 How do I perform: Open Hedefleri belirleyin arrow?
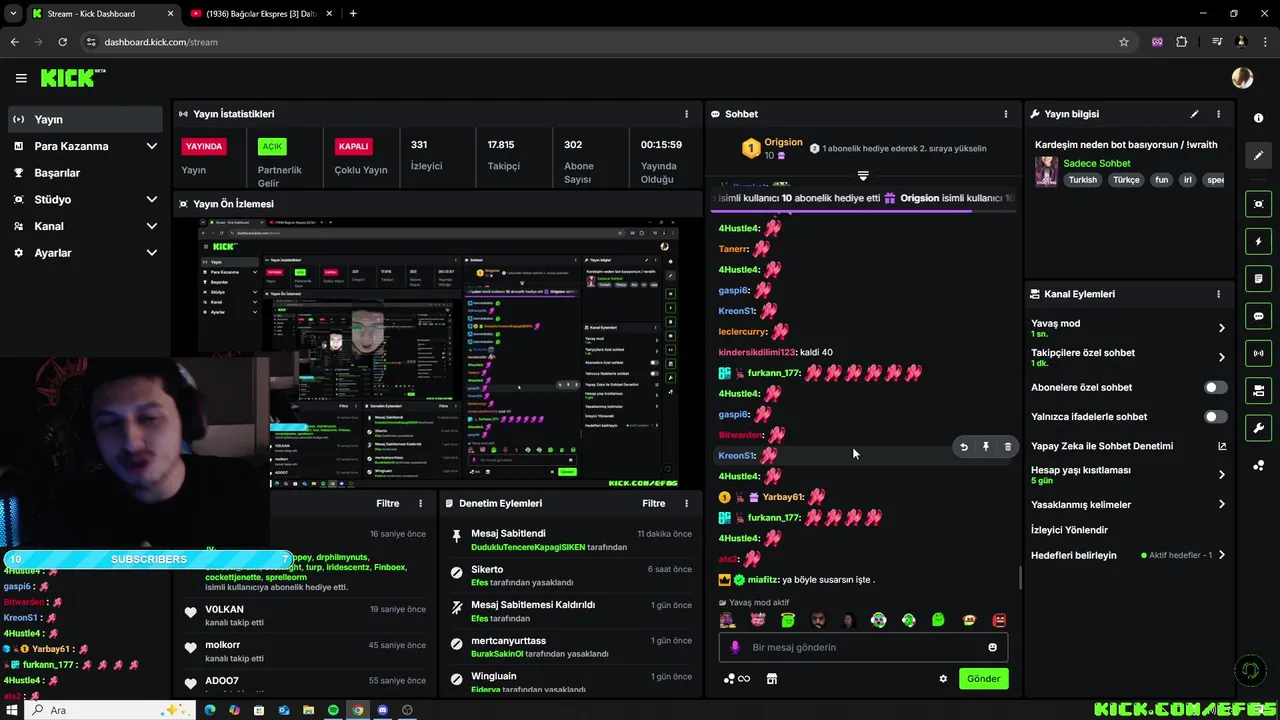(x=1221, y=555)
